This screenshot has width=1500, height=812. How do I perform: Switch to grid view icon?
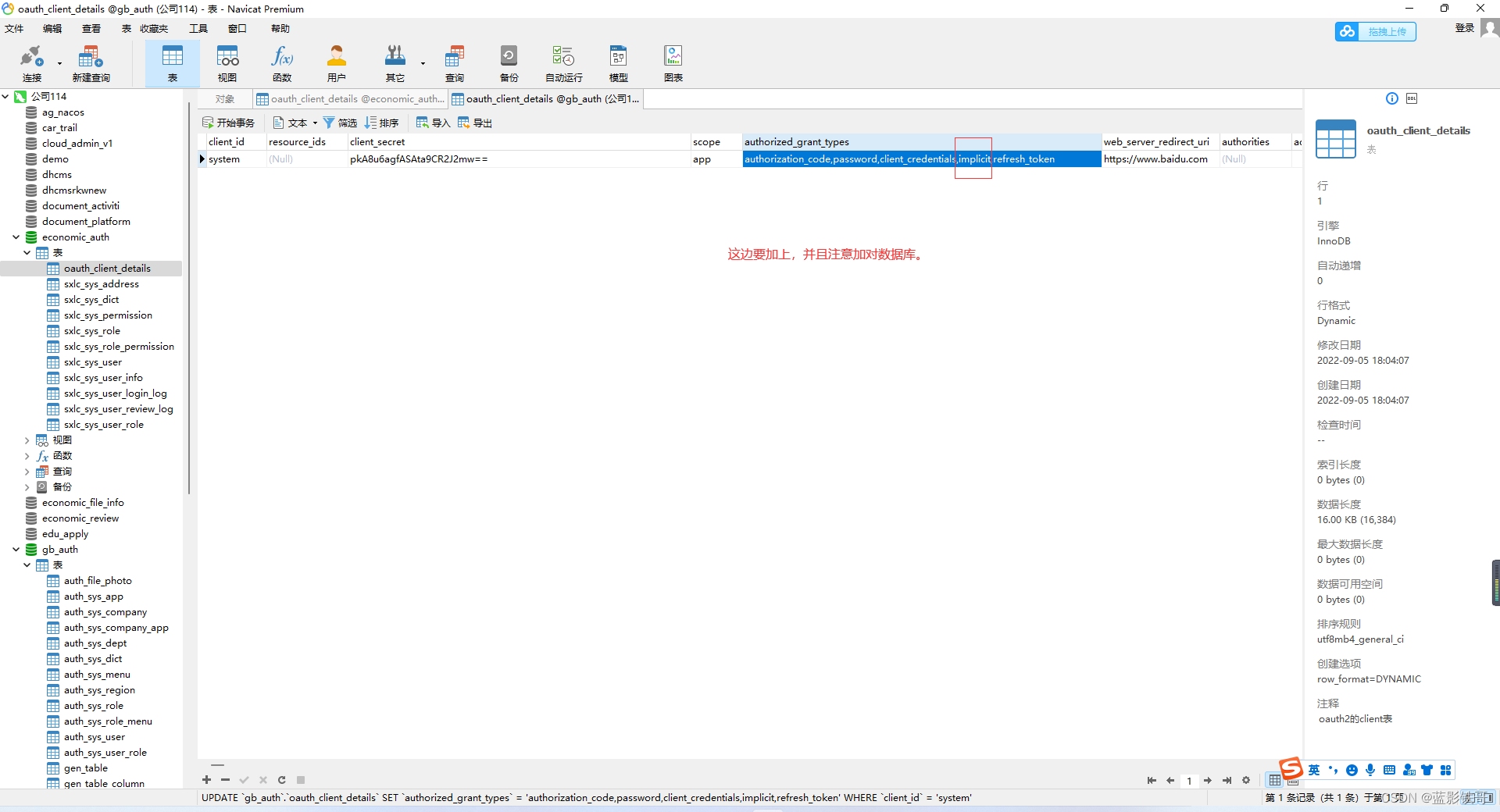click(1275, 780)
